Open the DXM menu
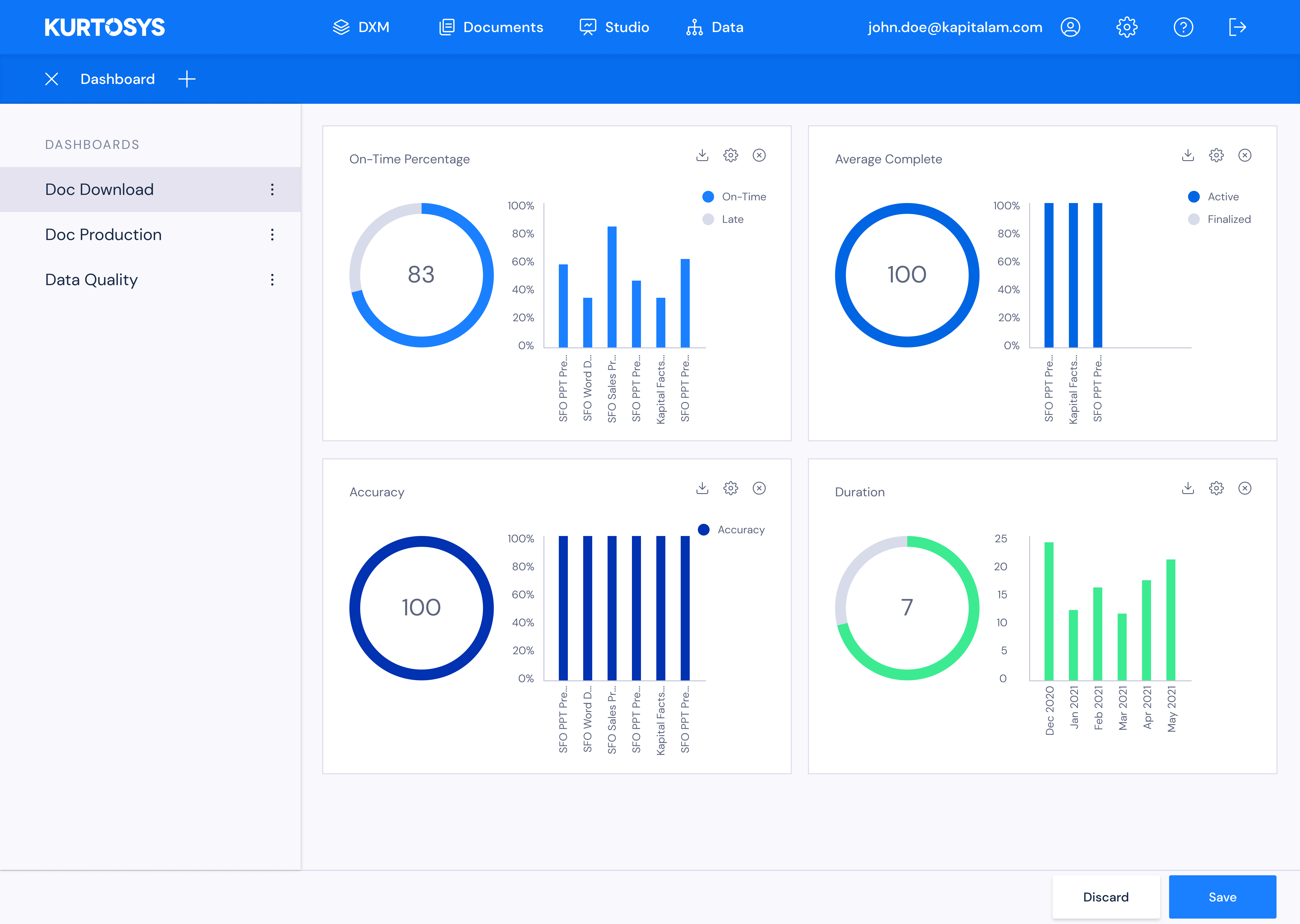 (x=361, y=27)
